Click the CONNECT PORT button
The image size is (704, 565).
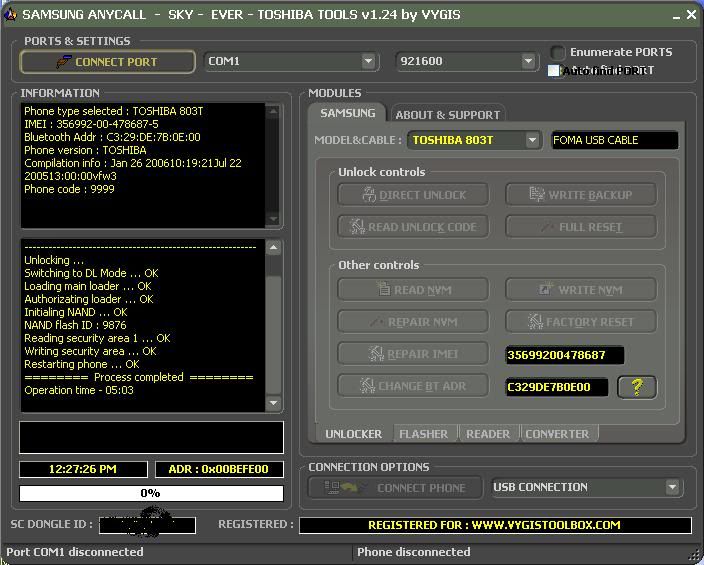(x=108, y=62)
